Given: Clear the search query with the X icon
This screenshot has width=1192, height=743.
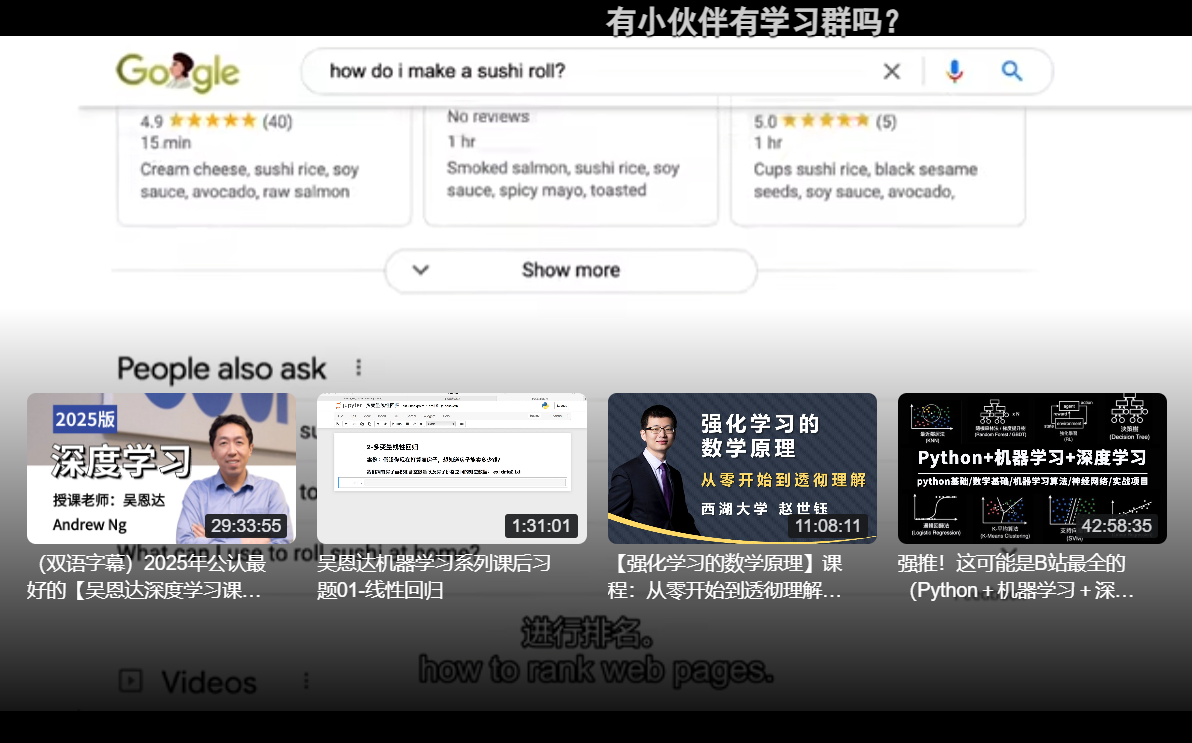Looking at the screenshot, I should point(891,71).
